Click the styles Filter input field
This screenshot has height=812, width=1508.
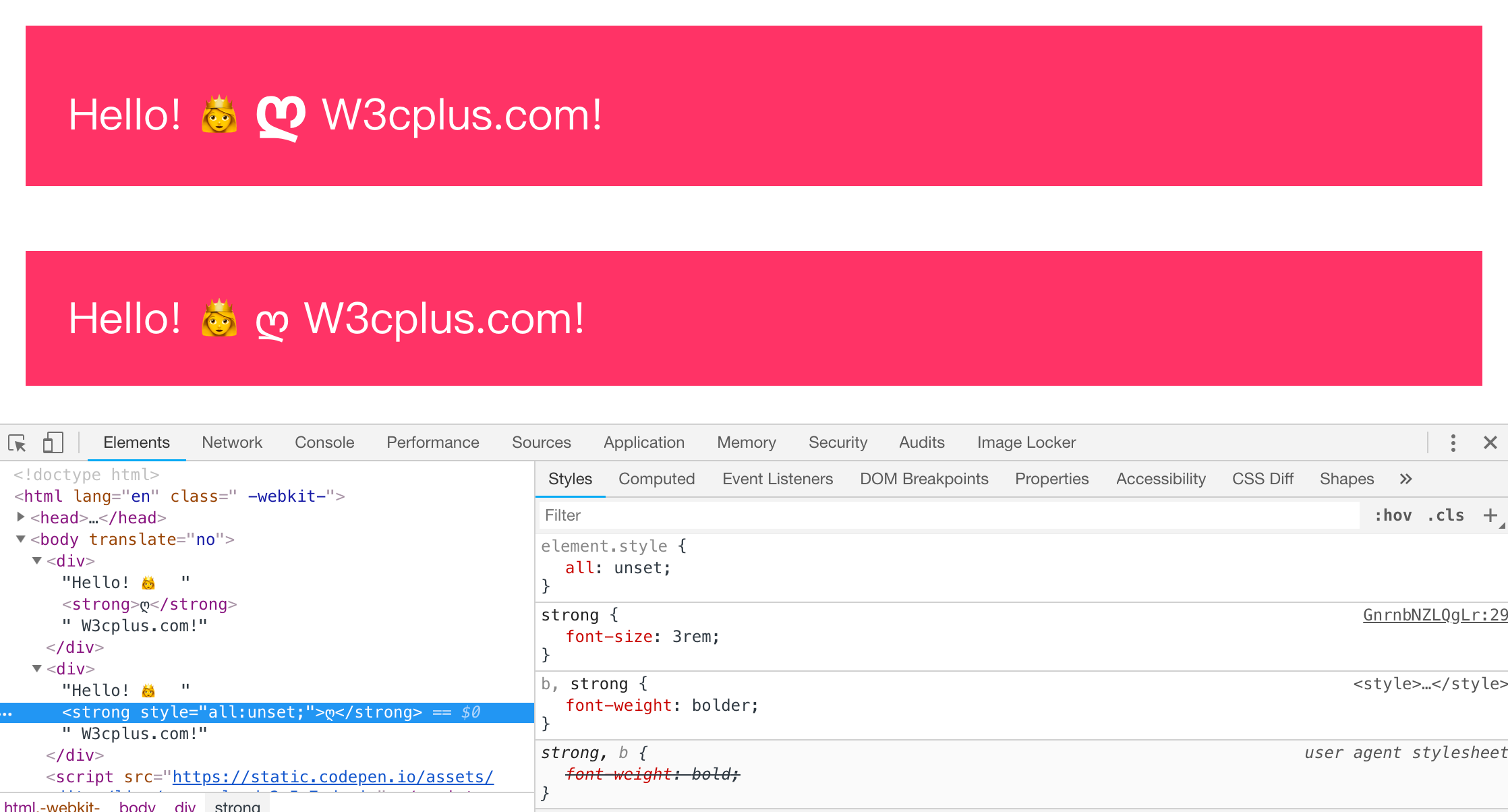950,515
